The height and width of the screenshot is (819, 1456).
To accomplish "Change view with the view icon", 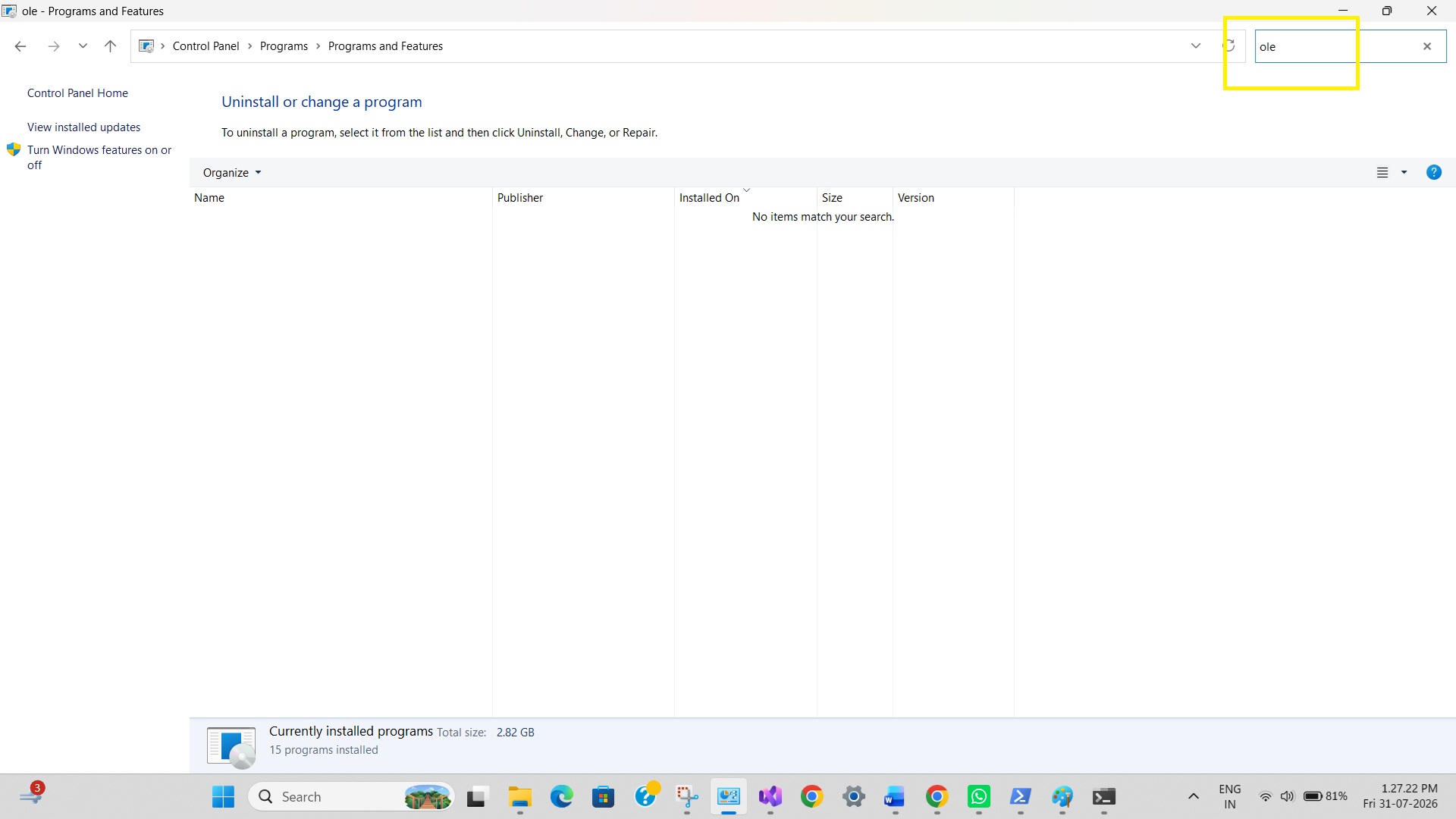I will pos(1382,173).
